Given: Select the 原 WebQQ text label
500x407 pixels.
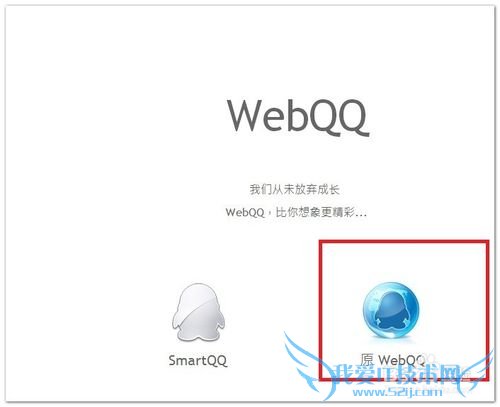Looking at the screenshot, I should (393, 360).
